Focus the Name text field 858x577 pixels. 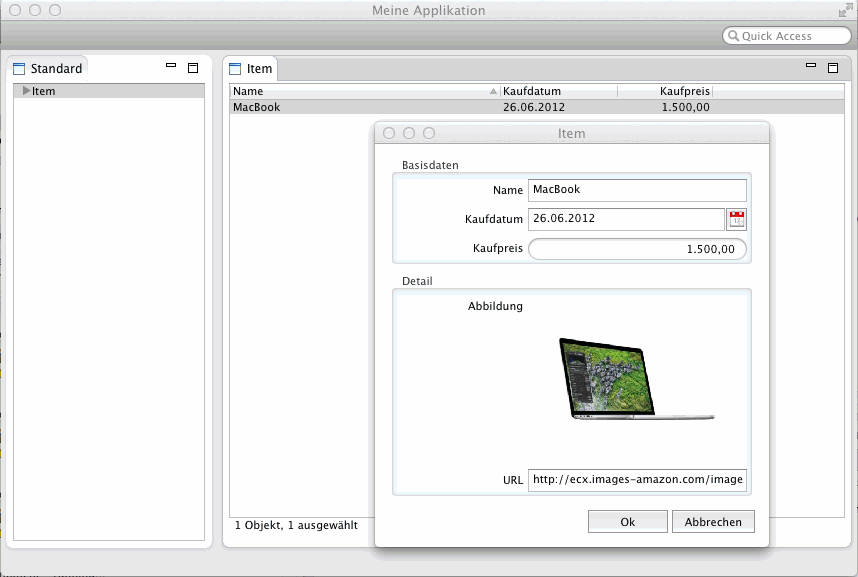(x=637, y=190)
